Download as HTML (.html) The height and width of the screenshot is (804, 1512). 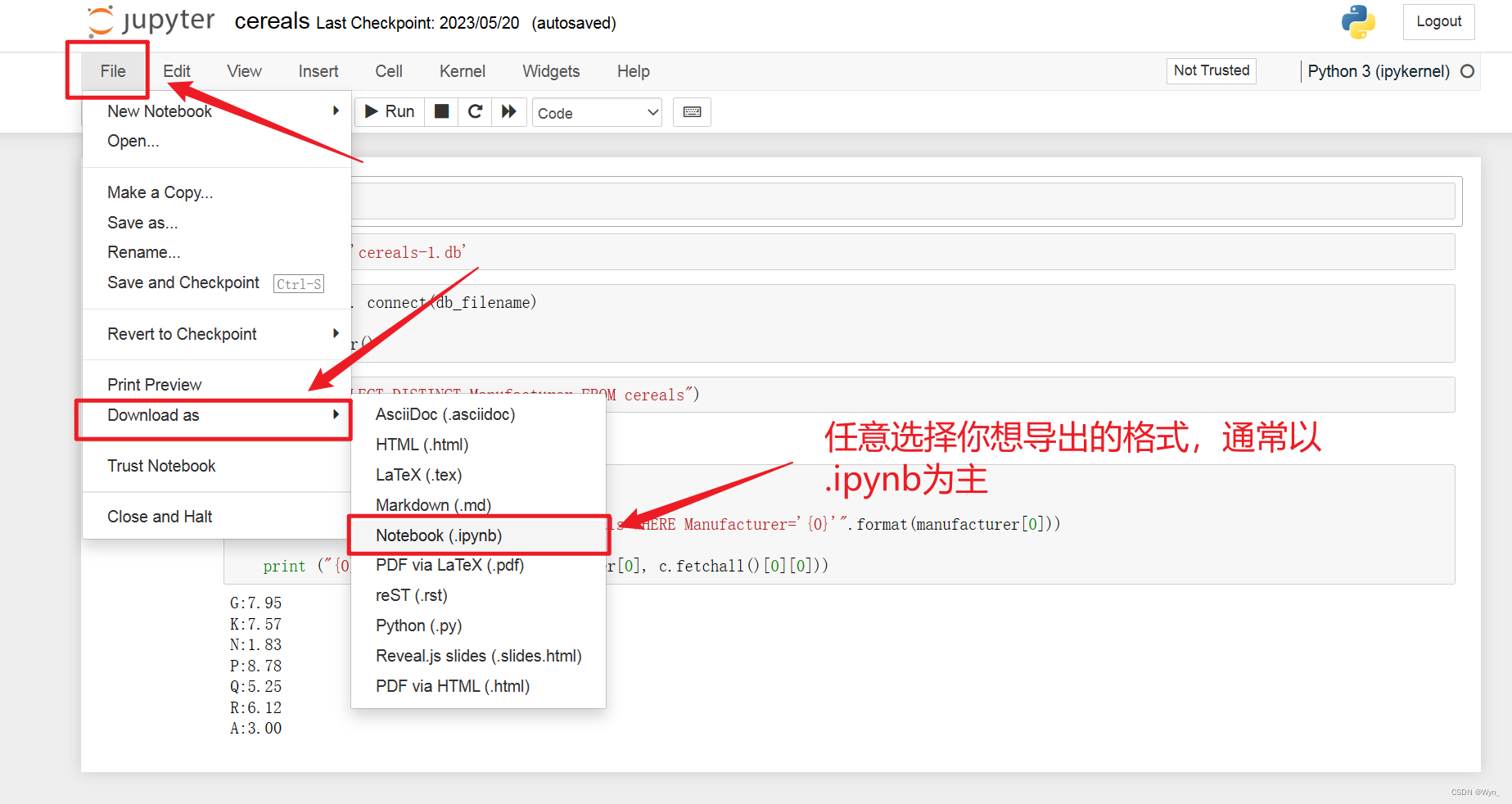[x=478, y=445]
